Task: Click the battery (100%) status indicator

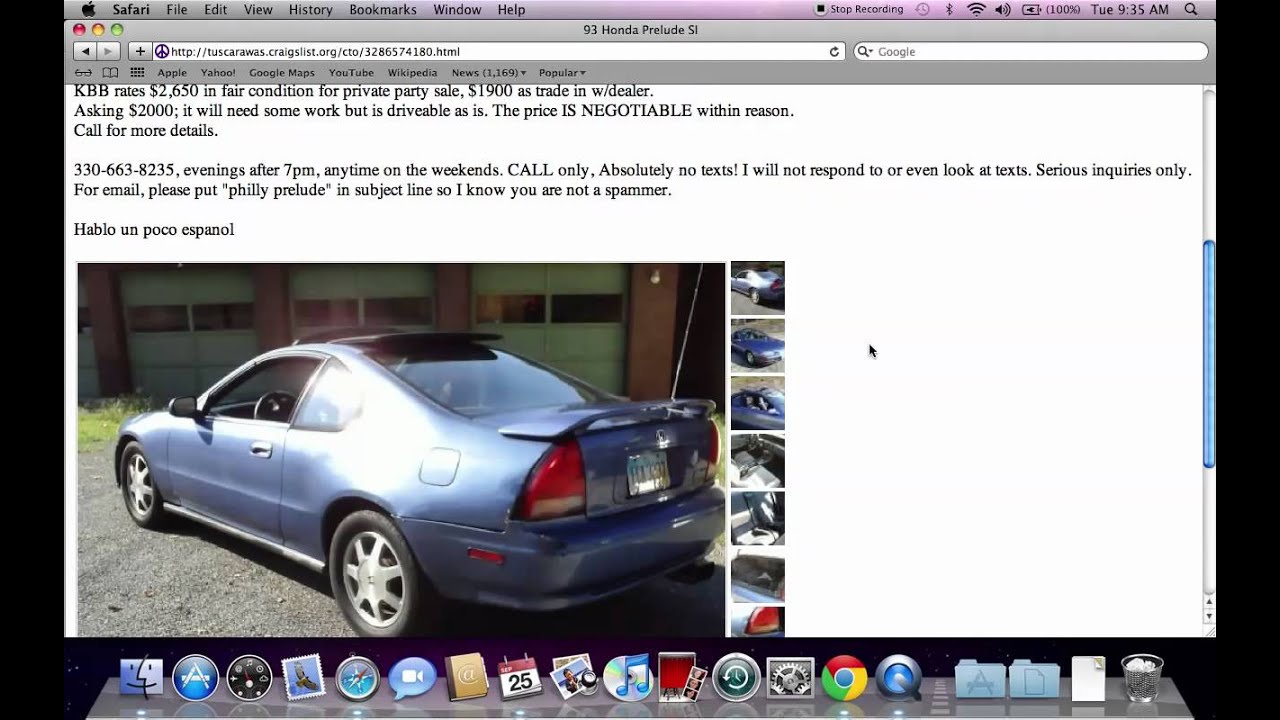Action: click(1051, 9)
